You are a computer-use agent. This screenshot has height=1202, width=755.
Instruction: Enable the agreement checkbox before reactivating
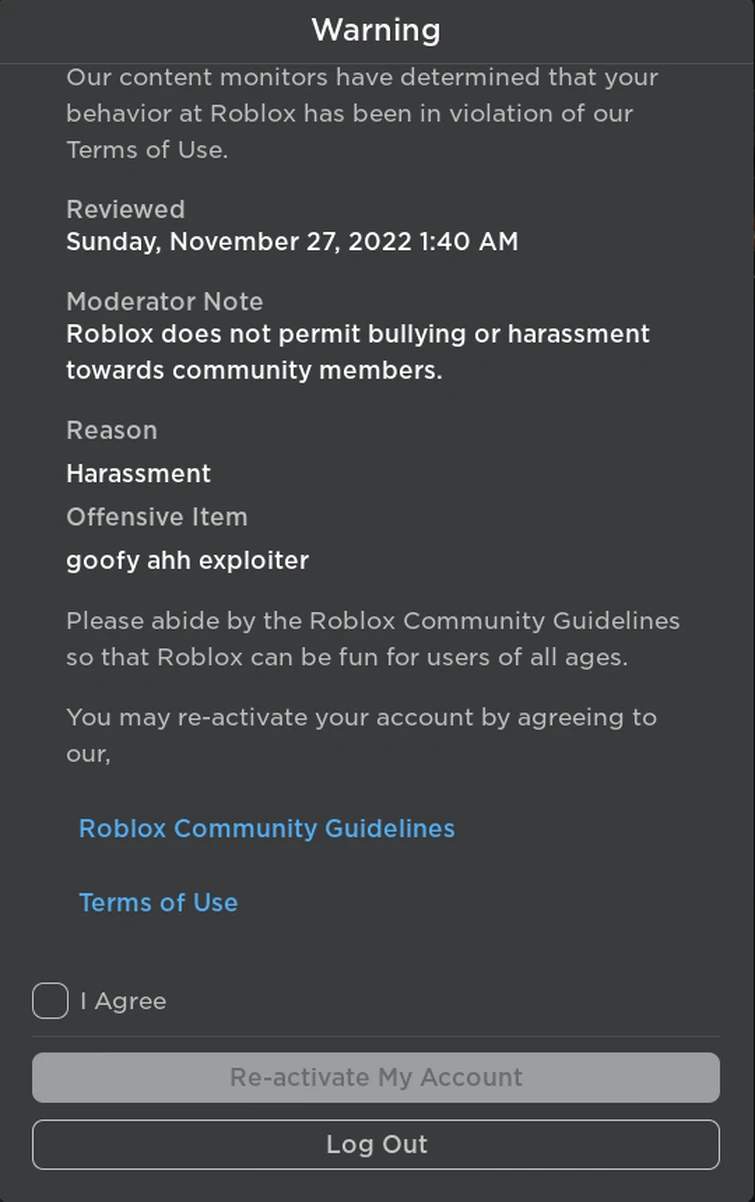49,1000
